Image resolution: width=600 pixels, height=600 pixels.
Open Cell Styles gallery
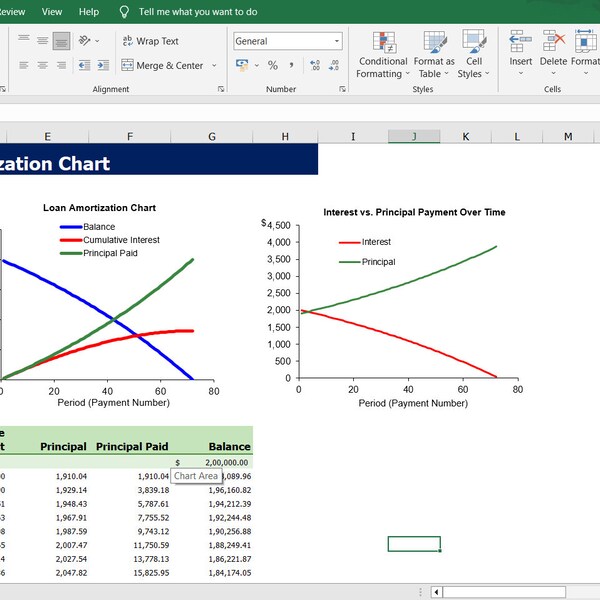[474, 54]
